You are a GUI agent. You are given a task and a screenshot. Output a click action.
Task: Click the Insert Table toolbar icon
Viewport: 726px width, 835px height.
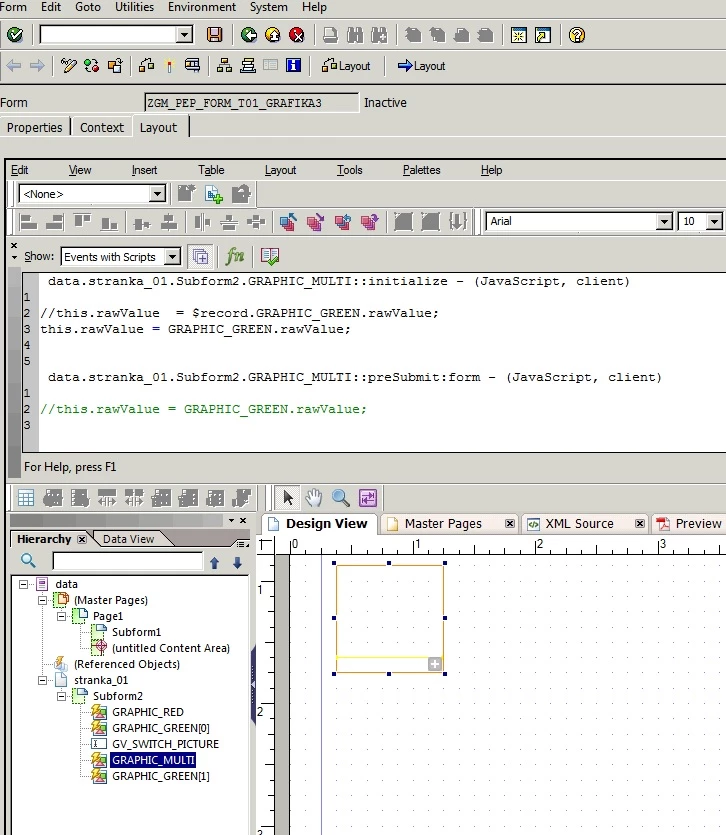(x=26, y=498)
